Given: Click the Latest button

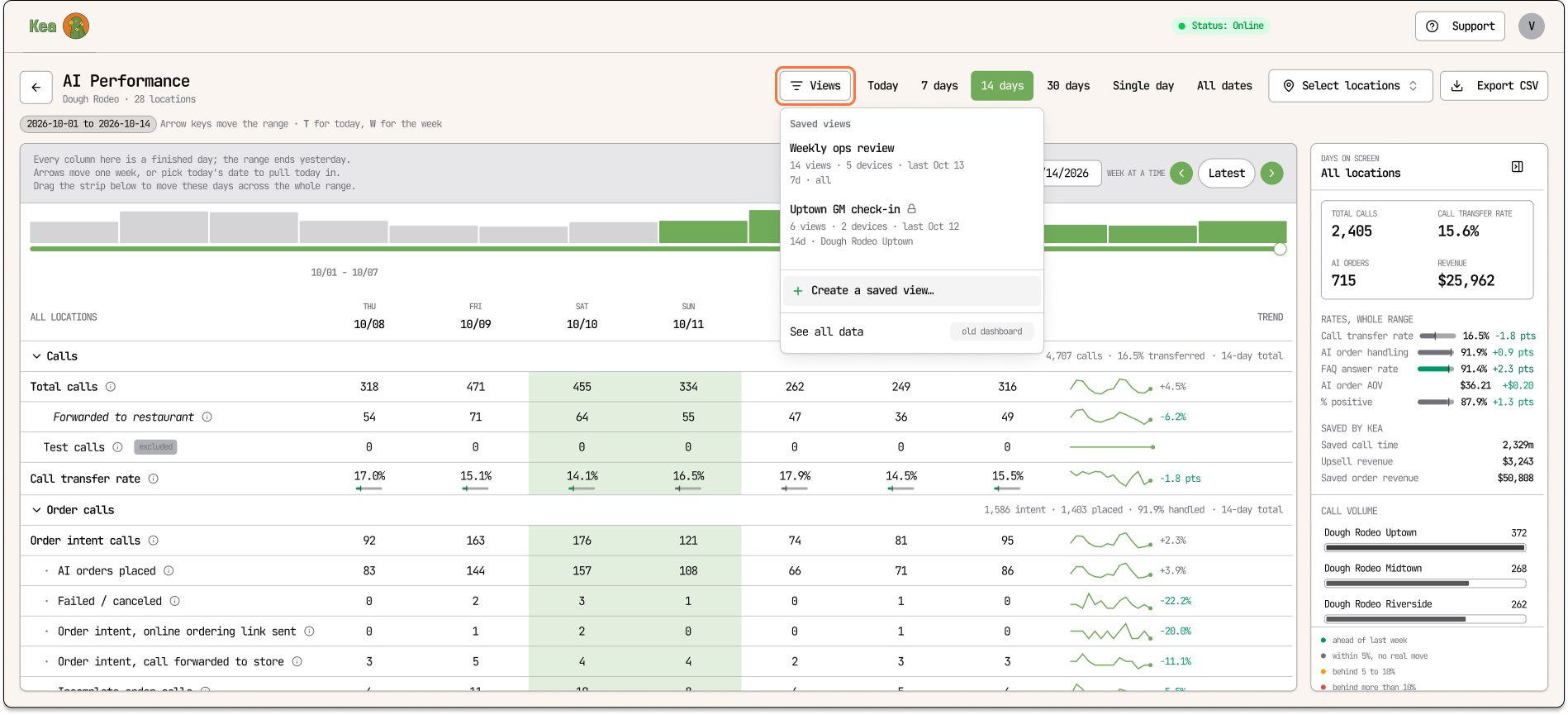Looking at the screenshot, I should (1226, 173).
